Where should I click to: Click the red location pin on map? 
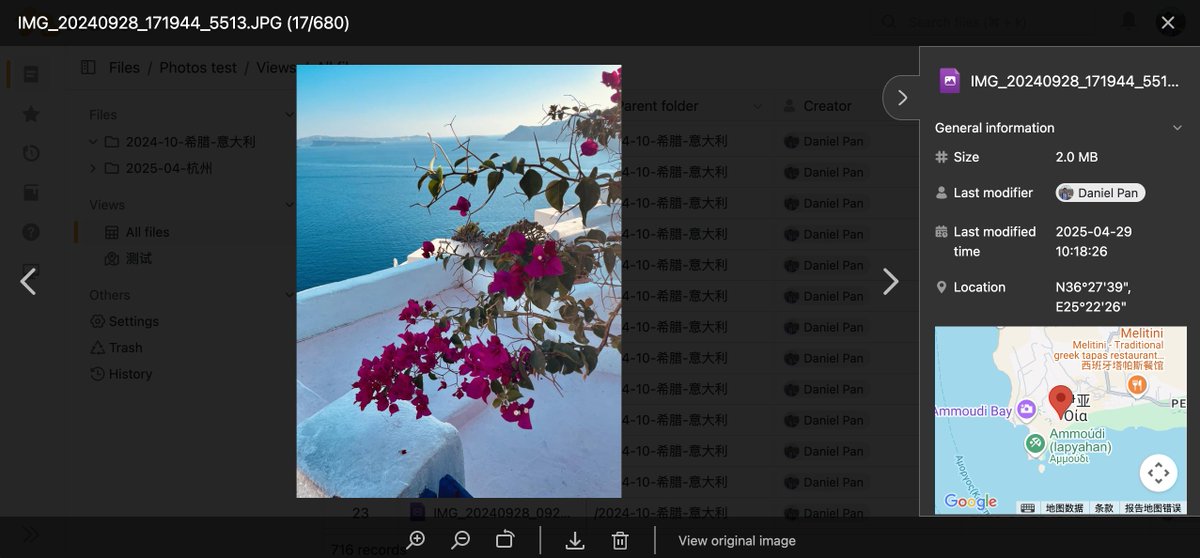pyautogui.click(x=1060, y=403)
